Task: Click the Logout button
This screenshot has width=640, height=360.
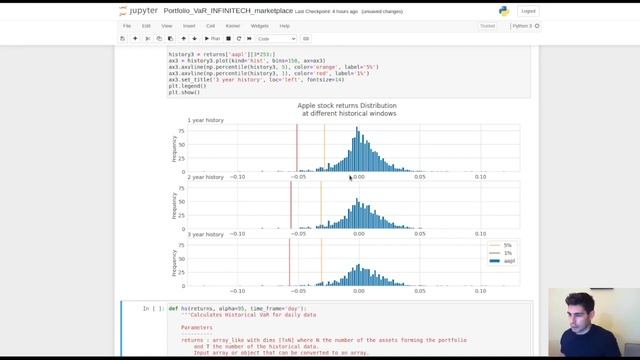Action: click(x=528, y=11)
